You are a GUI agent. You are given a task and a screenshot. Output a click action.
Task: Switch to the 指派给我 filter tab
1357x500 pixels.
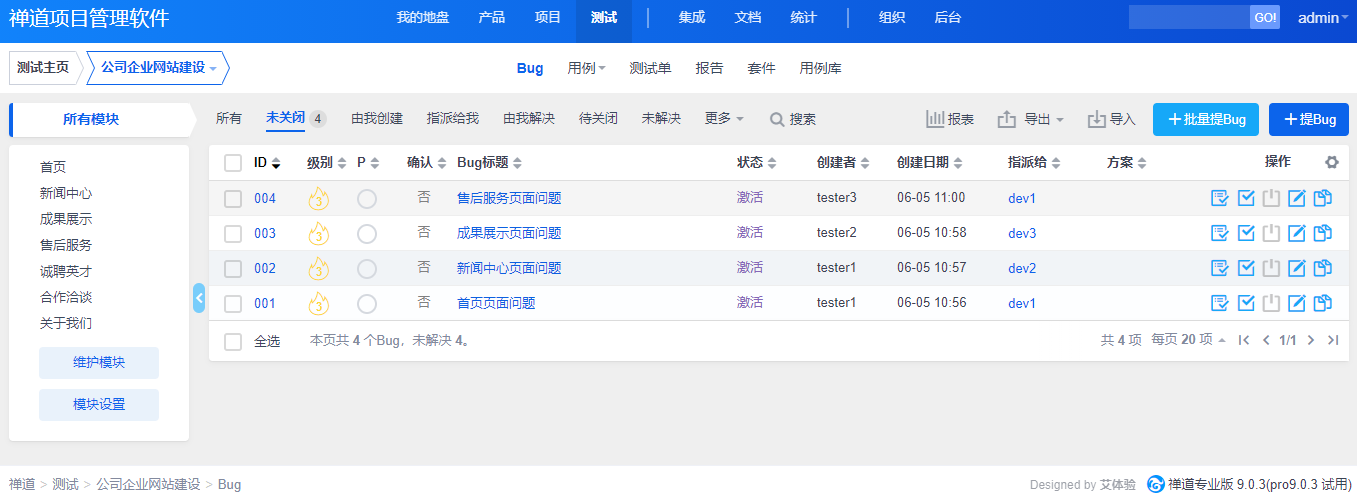tap(452, 118)
